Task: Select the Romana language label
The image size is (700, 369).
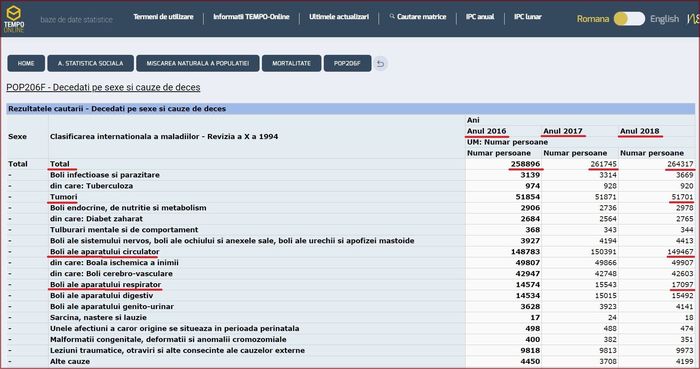Action: coord(593,19)
